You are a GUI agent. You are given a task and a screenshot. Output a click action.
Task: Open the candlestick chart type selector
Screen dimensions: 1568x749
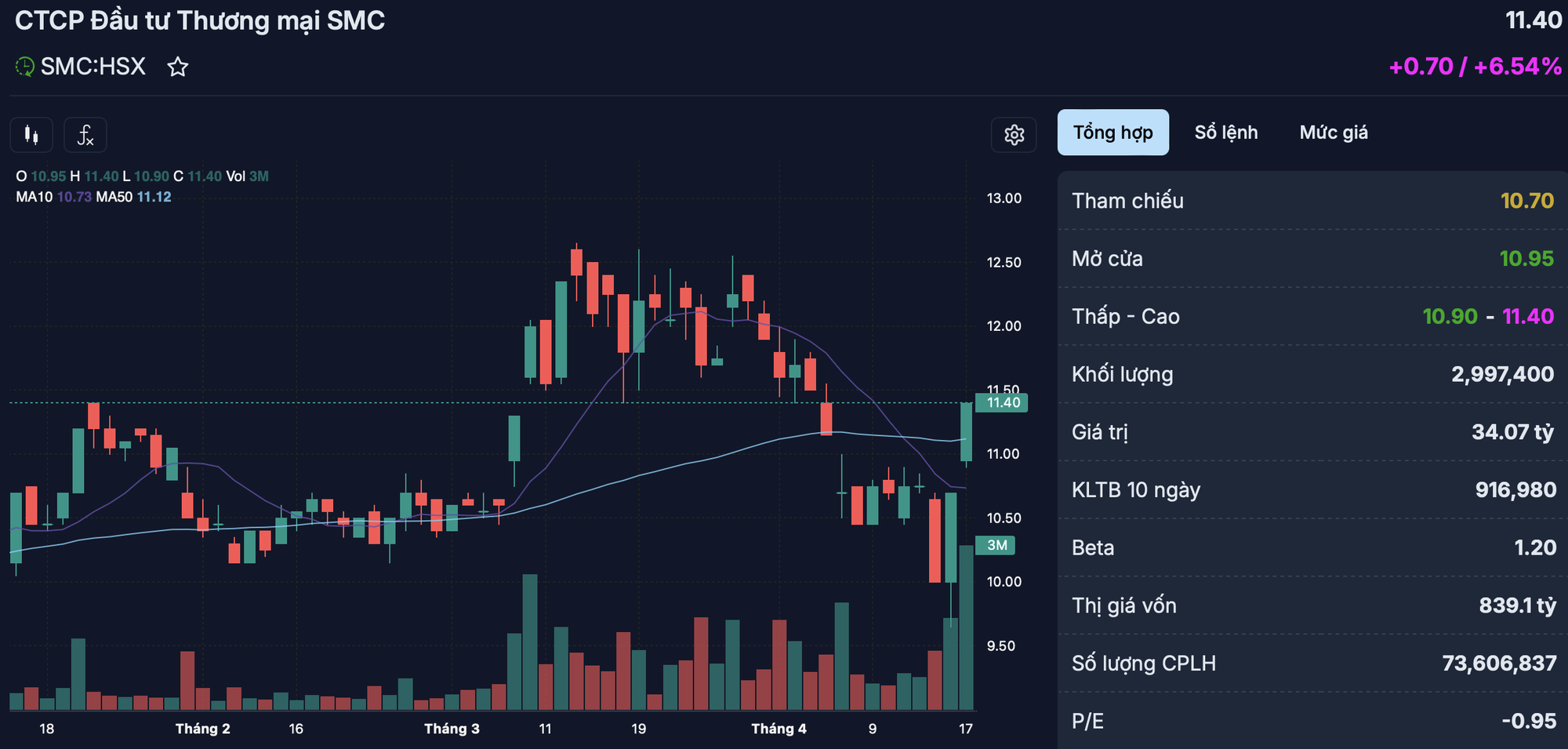31,135
